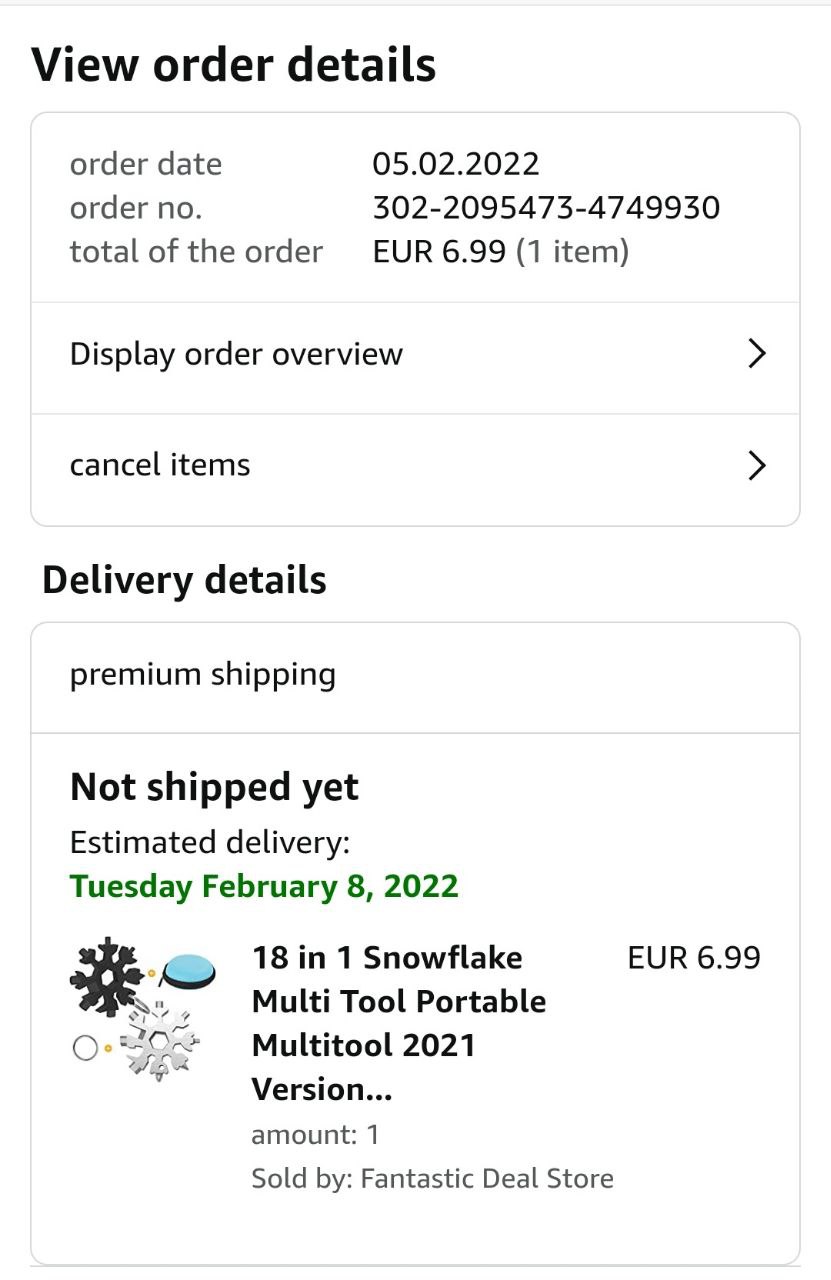Expand the Display order overview chevron
The image size is (831, 1280).
pyautogui.click(x=757, y=354)
